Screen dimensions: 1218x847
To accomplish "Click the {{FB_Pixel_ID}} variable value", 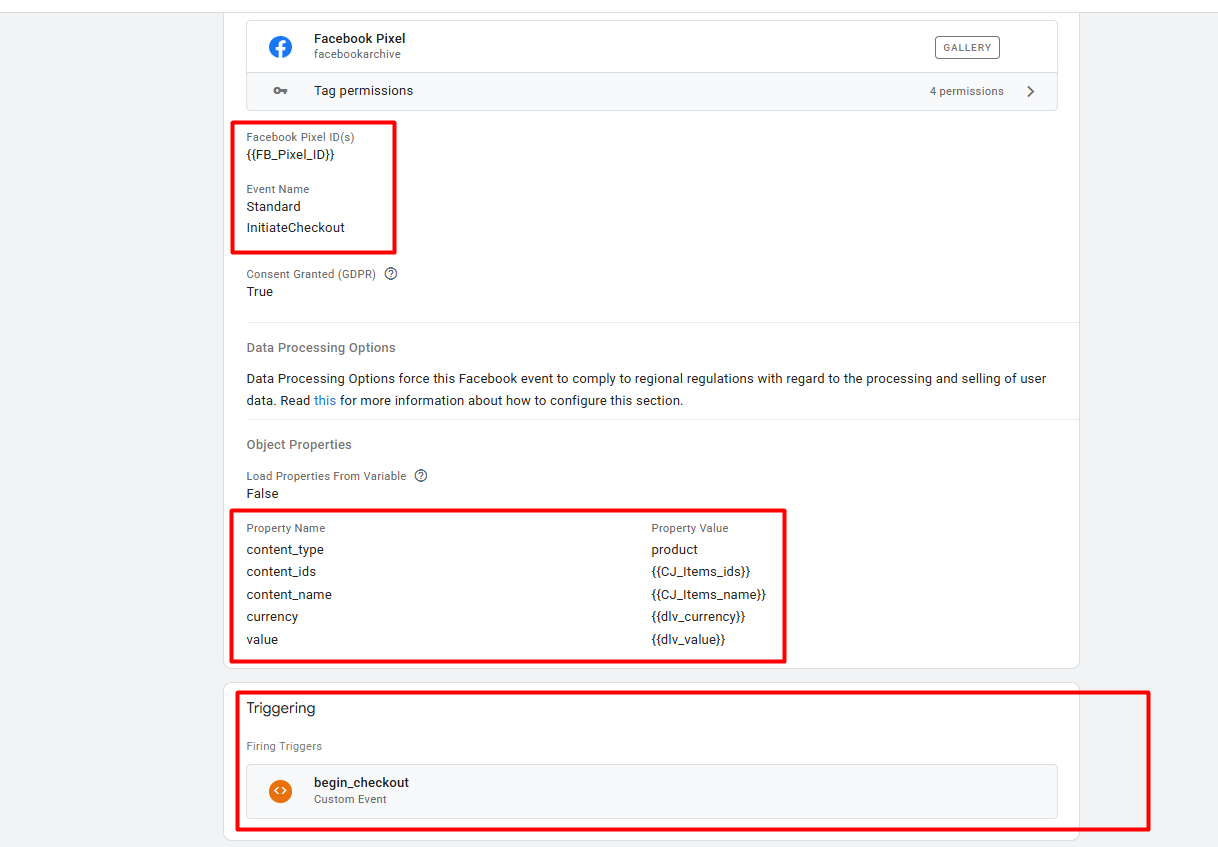I will pos(290,155).
